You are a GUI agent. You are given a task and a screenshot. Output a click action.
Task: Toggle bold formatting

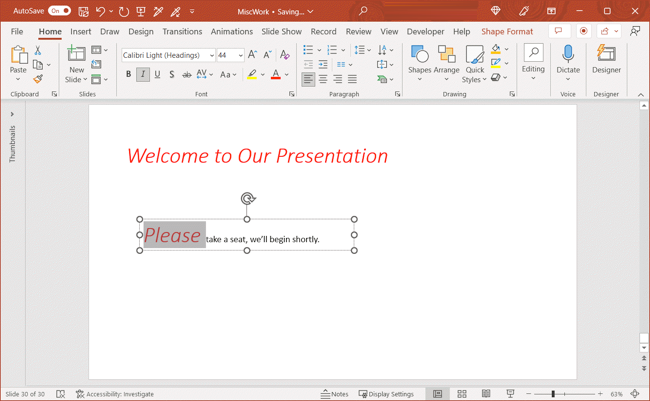point(128,75)
